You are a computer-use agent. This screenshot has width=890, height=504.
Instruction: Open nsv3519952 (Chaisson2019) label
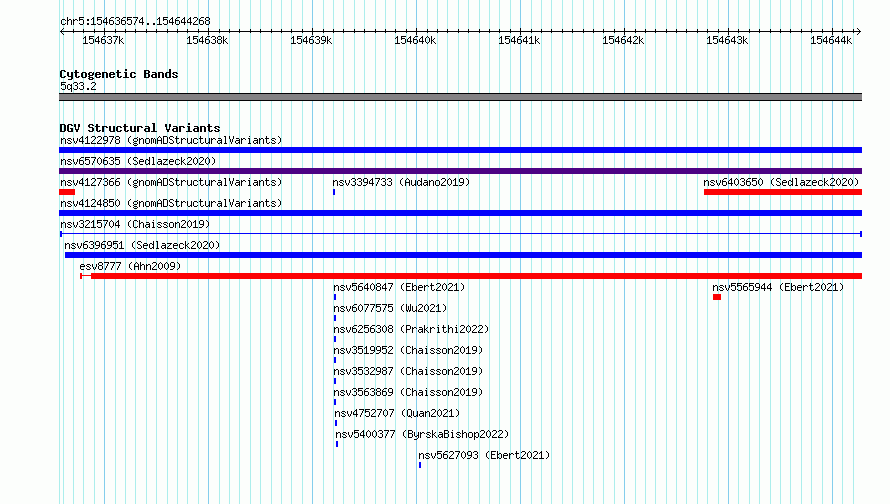coord(408,350)
